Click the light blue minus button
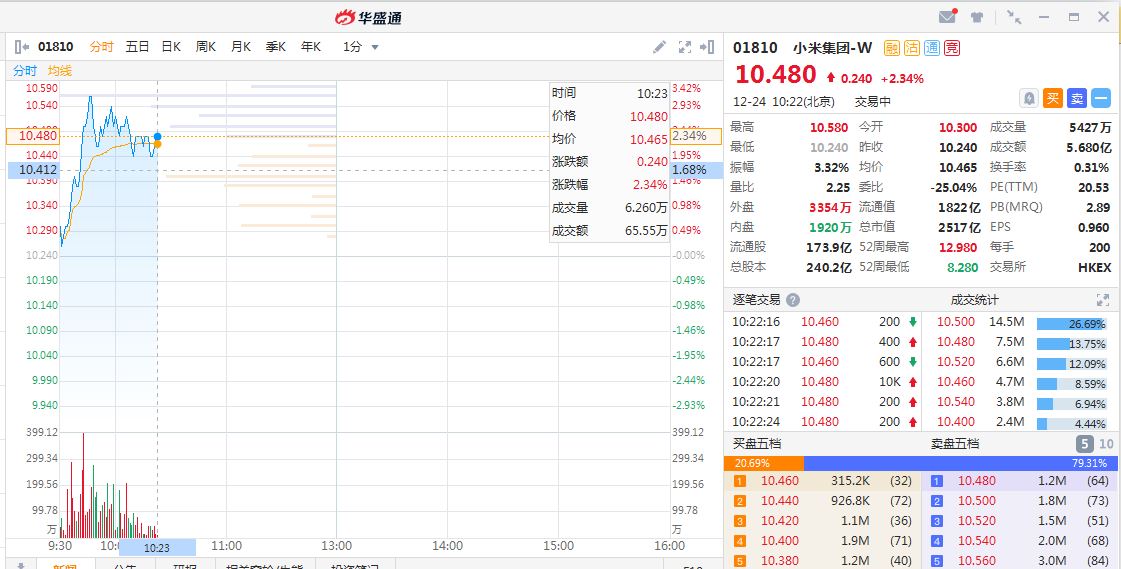This screenshot has width=1121, height=569. click(x=1101, y=99)
